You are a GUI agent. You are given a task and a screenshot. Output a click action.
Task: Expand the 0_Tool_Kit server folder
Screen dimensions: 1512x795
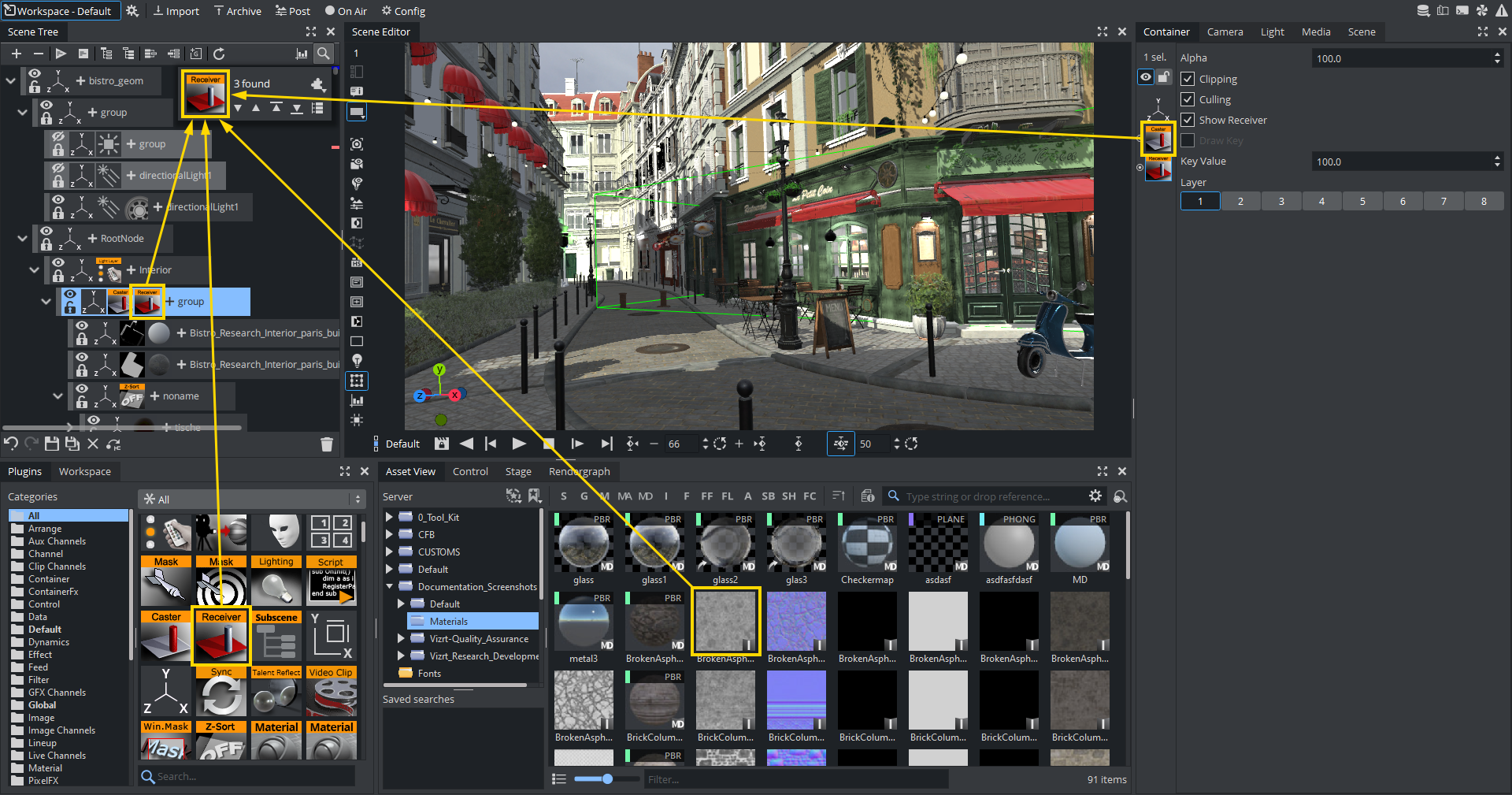[x=389, y=518]
